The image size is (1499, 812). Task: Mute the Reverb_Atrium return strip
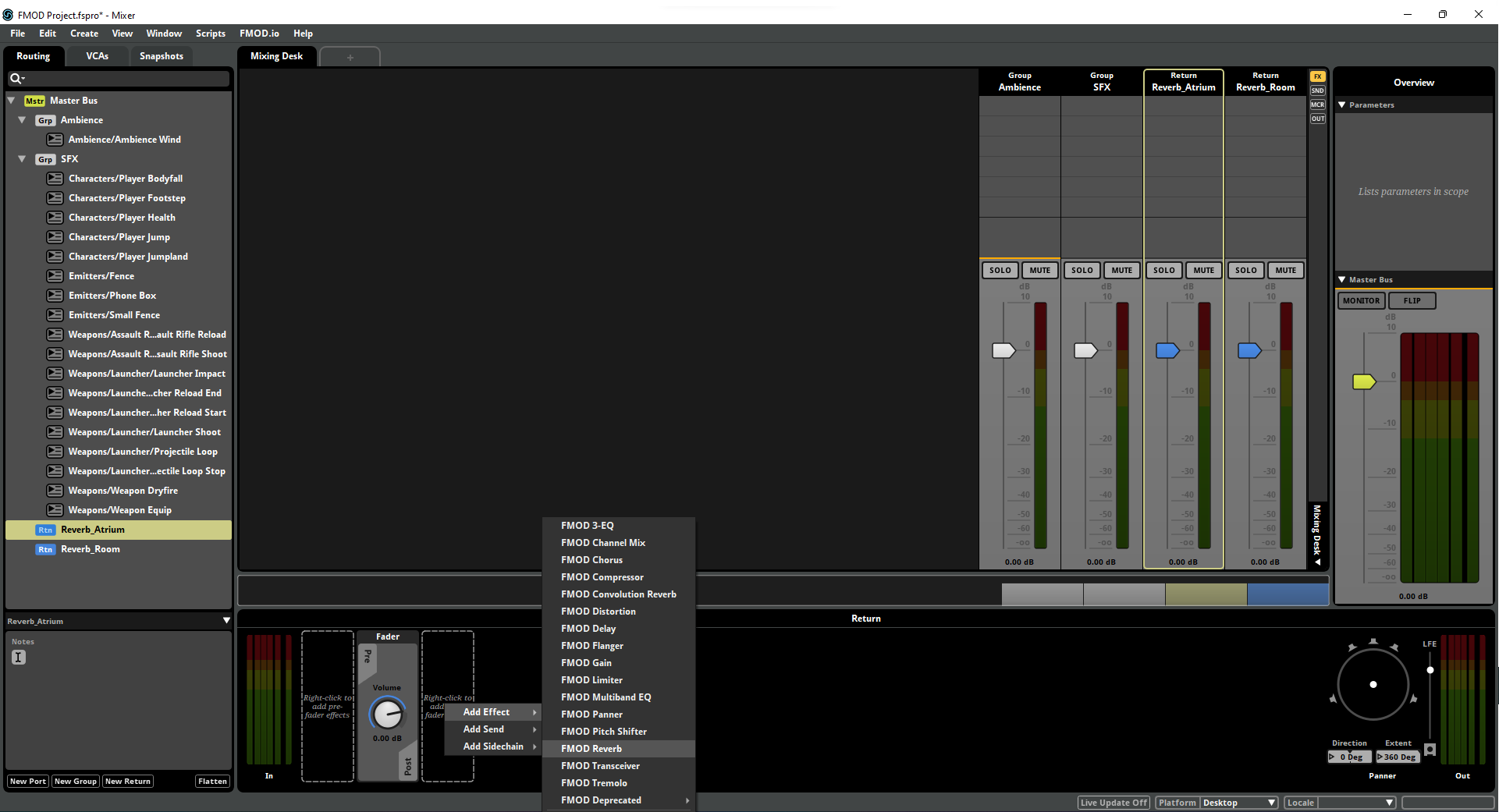(1204, 271)
